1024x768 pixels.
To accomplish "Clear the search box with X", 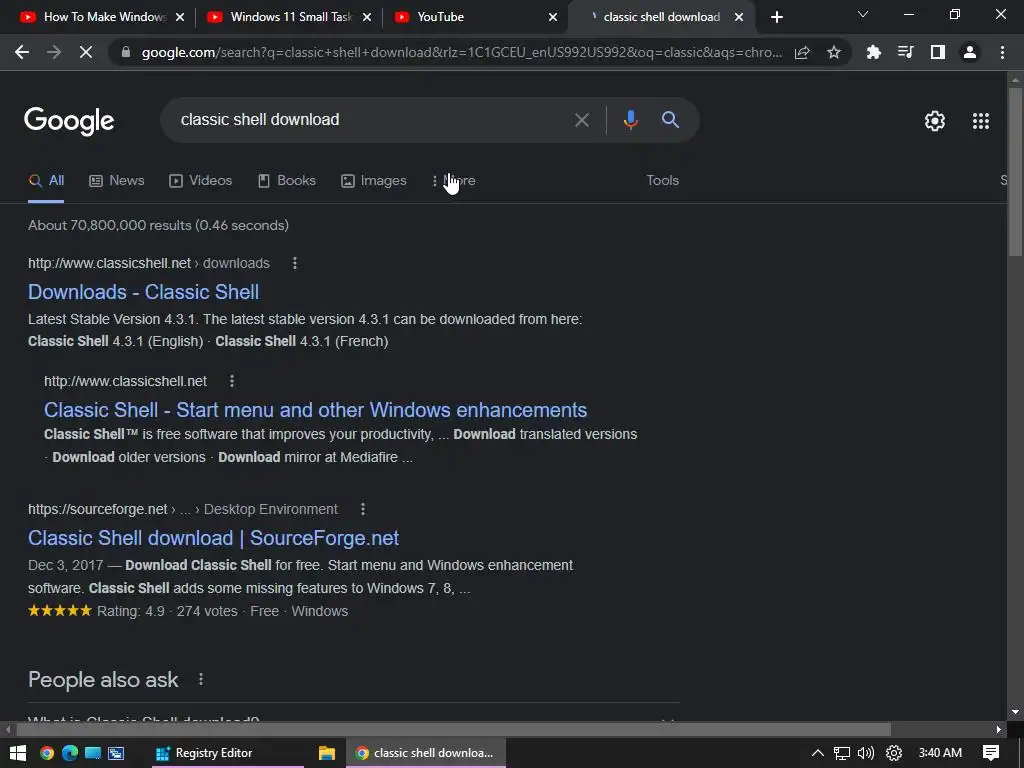I will (581, 120).
